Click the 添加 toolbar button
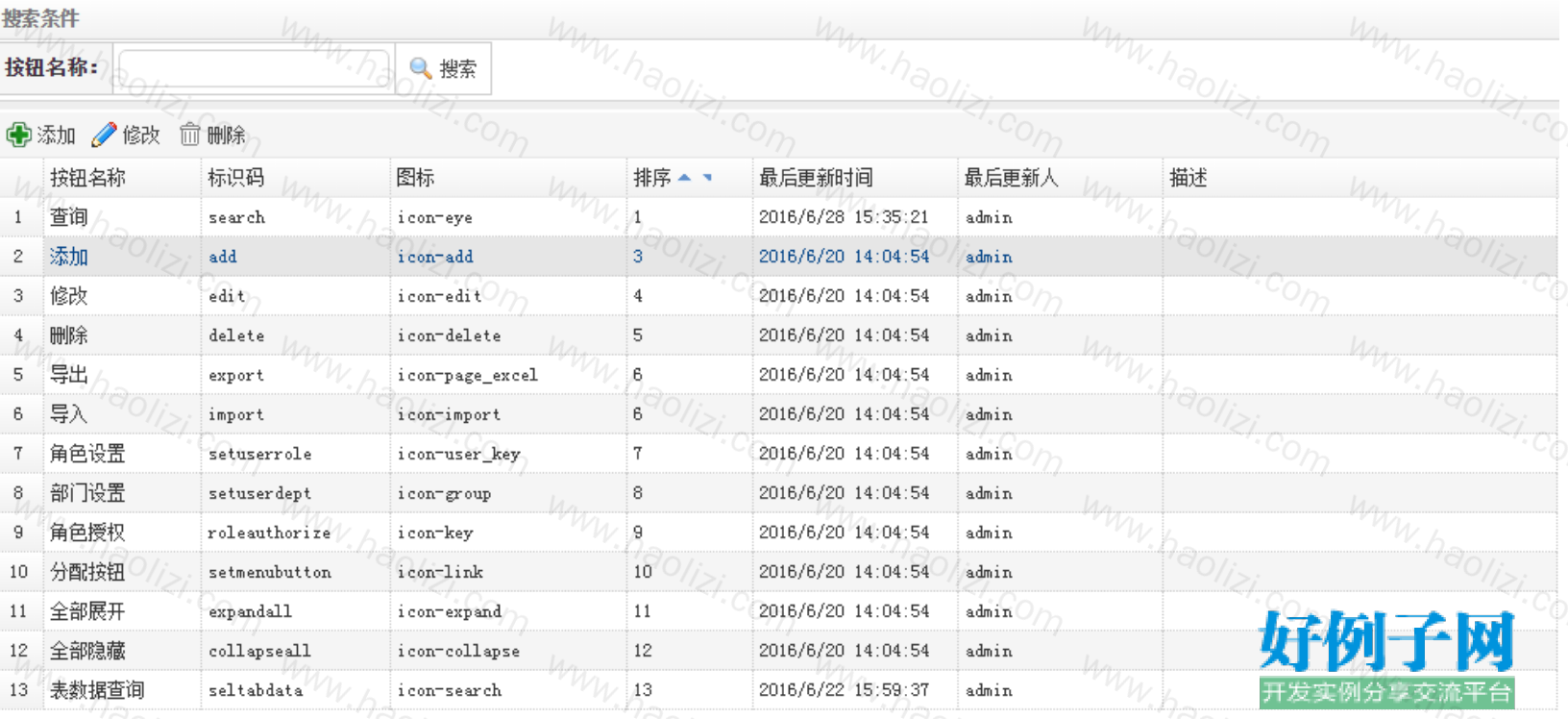Image resolution: width=1568 pixels, height=719 pixels. pos(41,135)
